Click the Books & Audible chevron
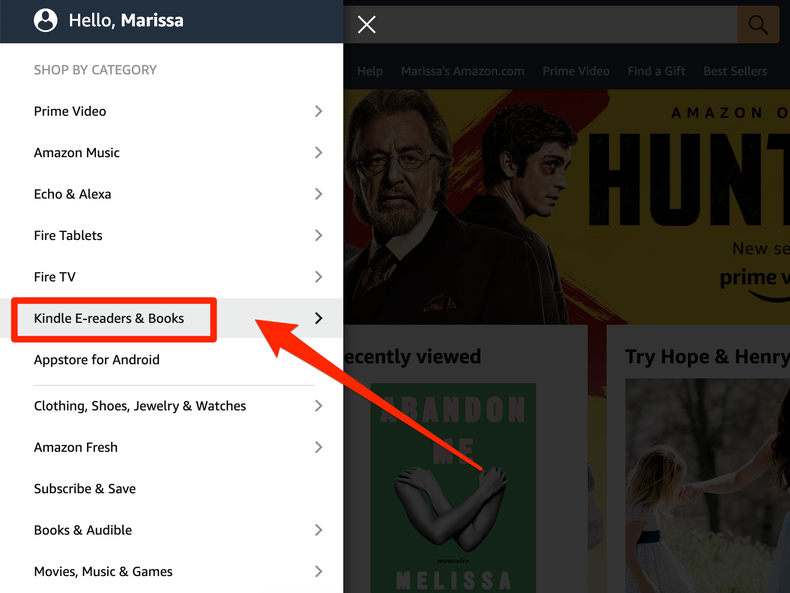The image size is (790, 593). (318, 530)
